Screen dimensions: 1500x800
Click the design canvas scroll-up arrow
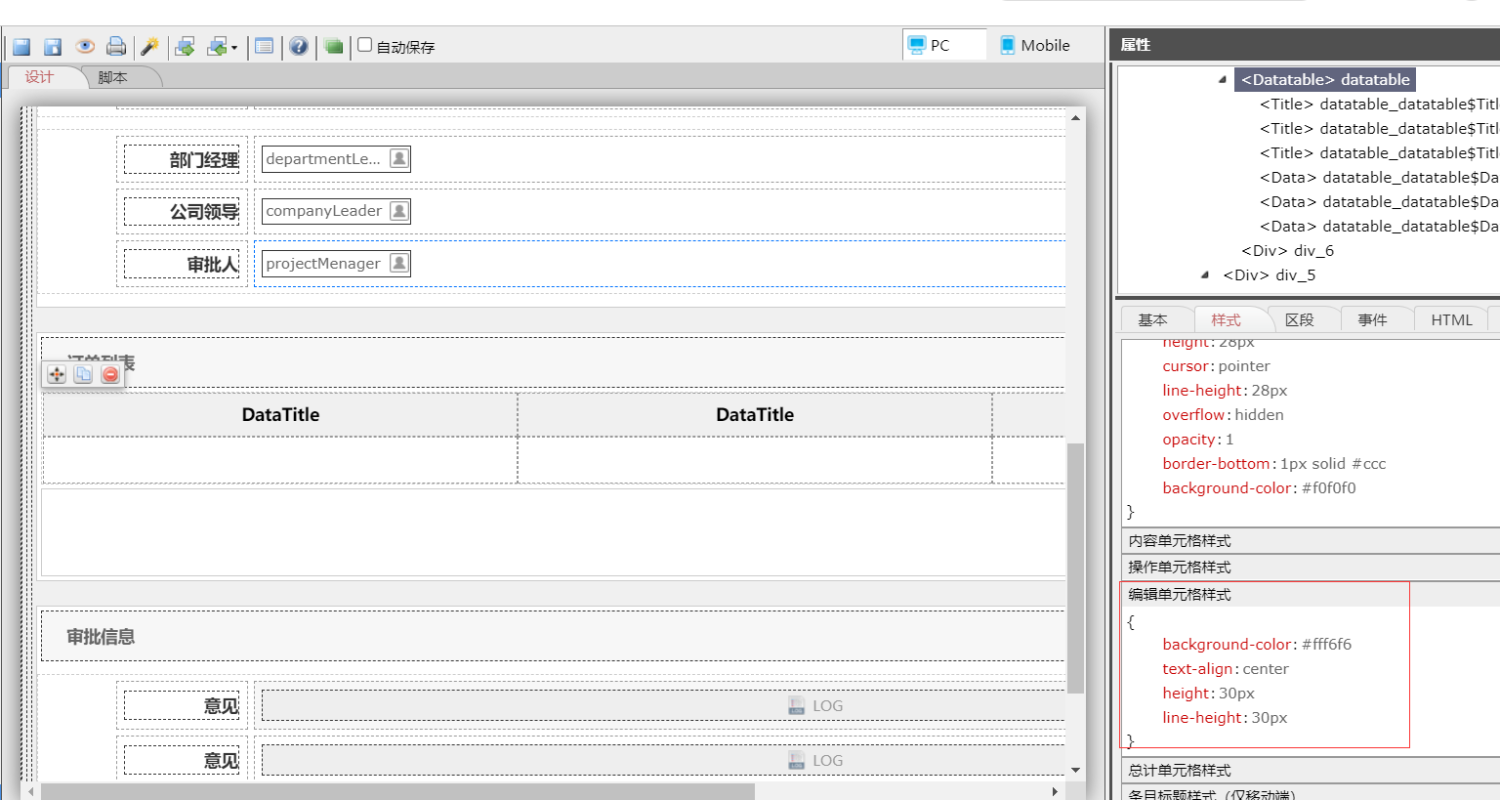(1076, 118)
